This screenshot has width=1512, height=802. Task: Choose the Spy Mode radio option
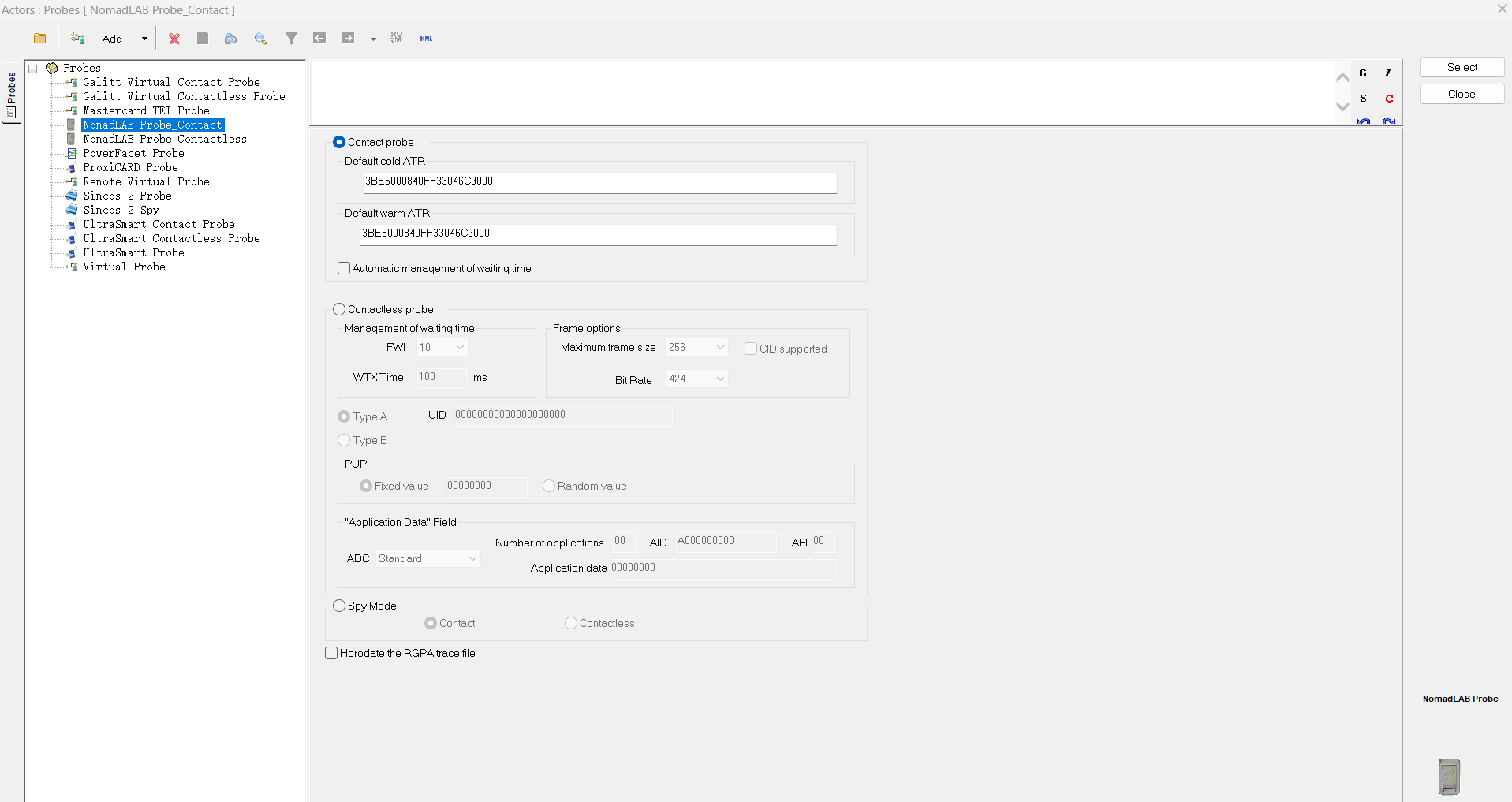(x=339, y=606)
